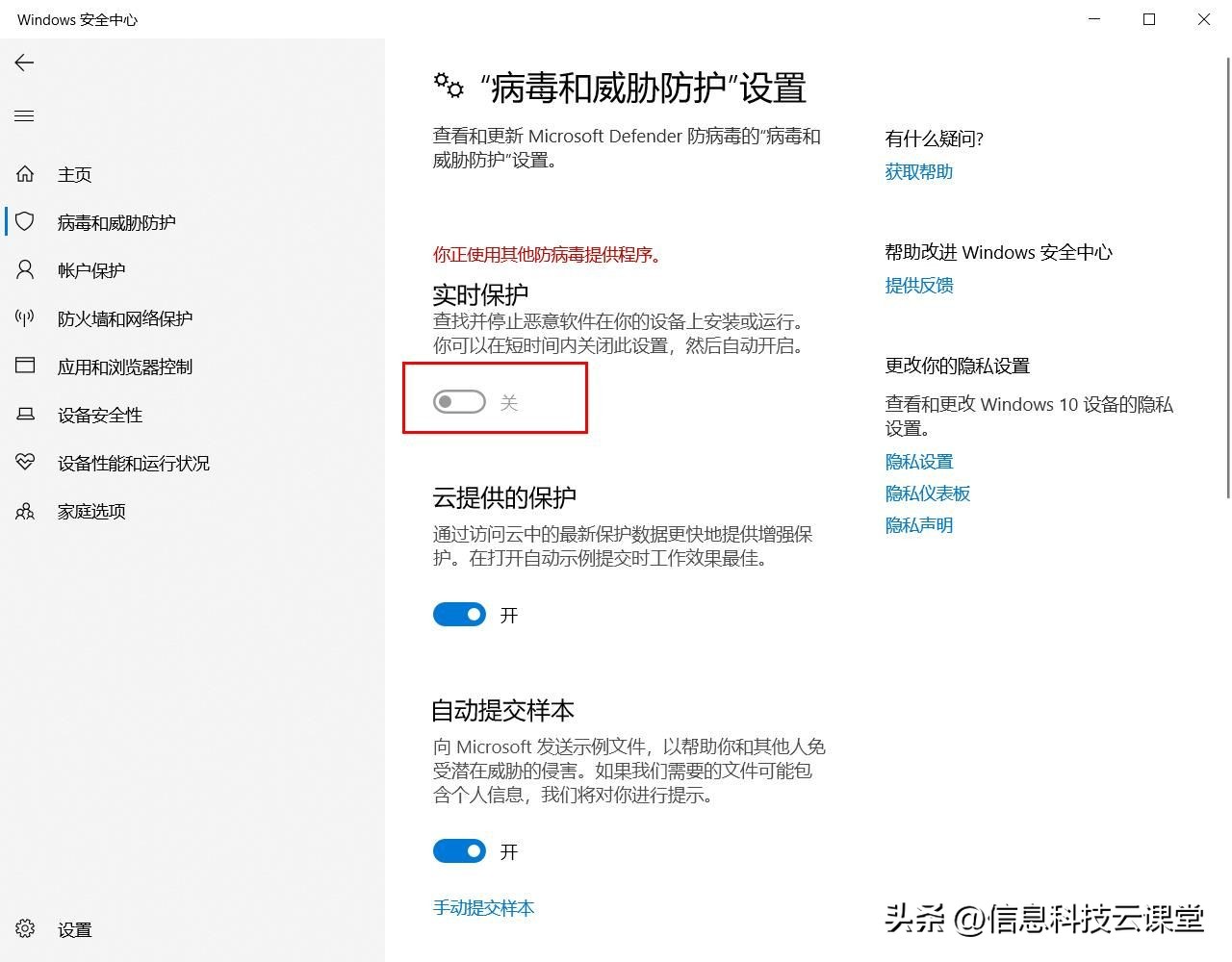The width and height of the screenshot is (1232, 962).
Task: Open 隐私设置
Action: [918, 461]
